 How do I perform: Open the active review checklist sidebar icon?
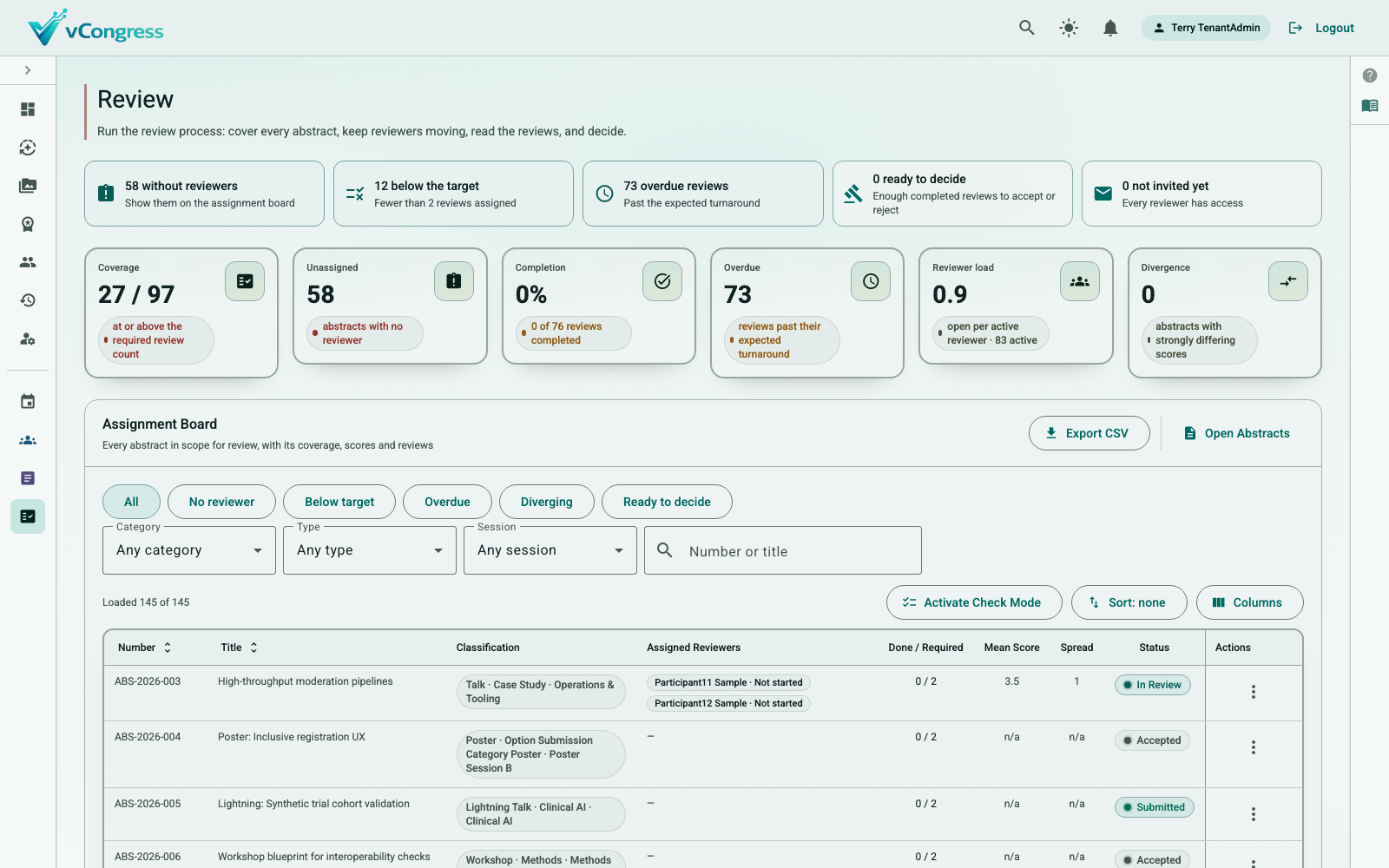tap(28, 516)
